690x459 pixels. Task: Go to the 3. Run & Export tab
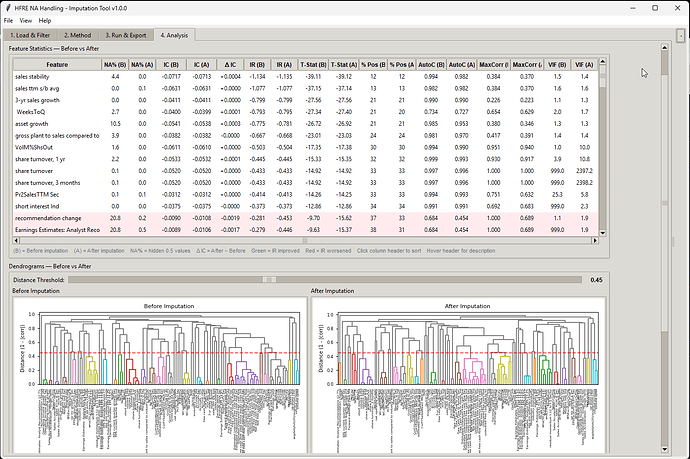click(x=127, y=35)
